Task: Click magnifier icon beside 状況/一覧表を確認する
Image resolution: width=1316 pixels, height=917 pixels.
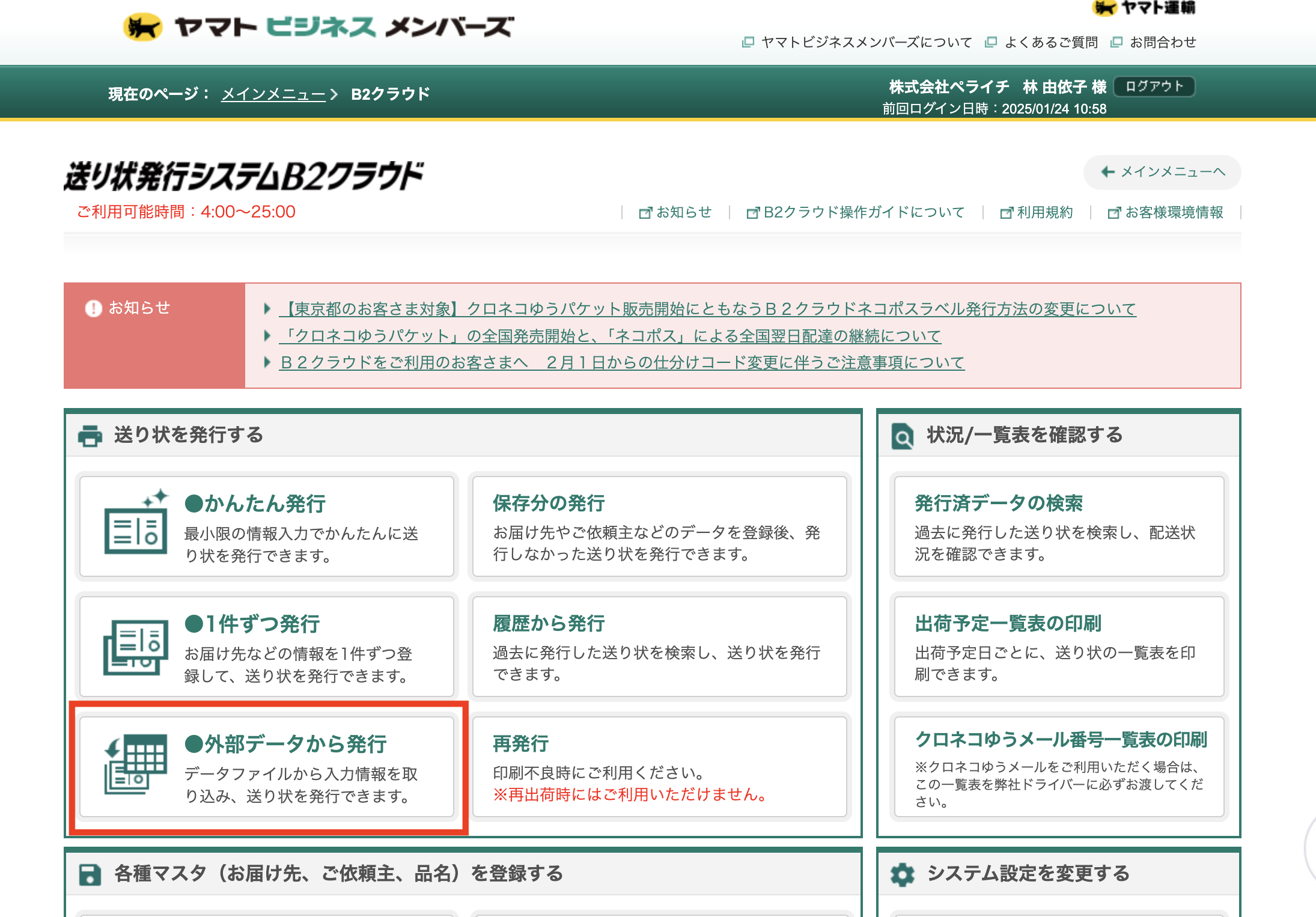Action: click(x=902, y=436)
